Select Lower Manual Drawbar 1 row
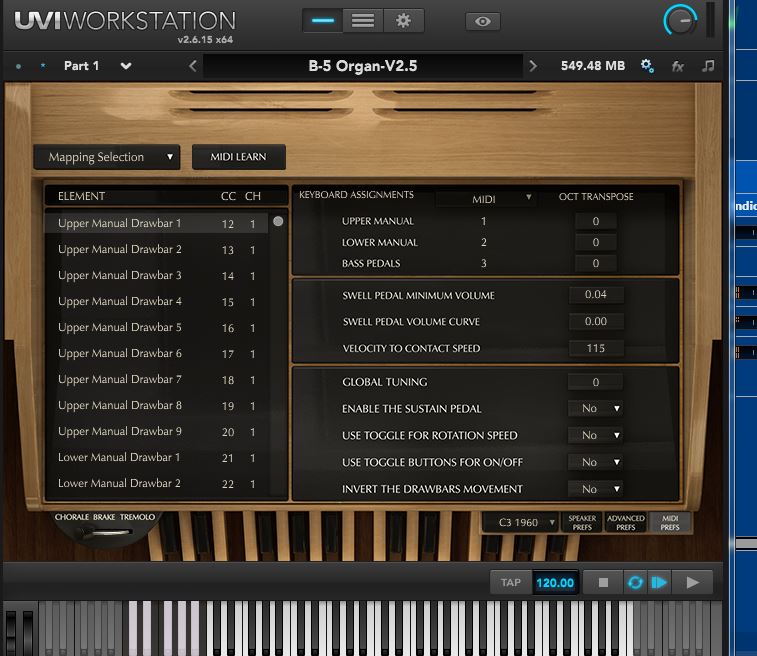 tap(156, 458)
